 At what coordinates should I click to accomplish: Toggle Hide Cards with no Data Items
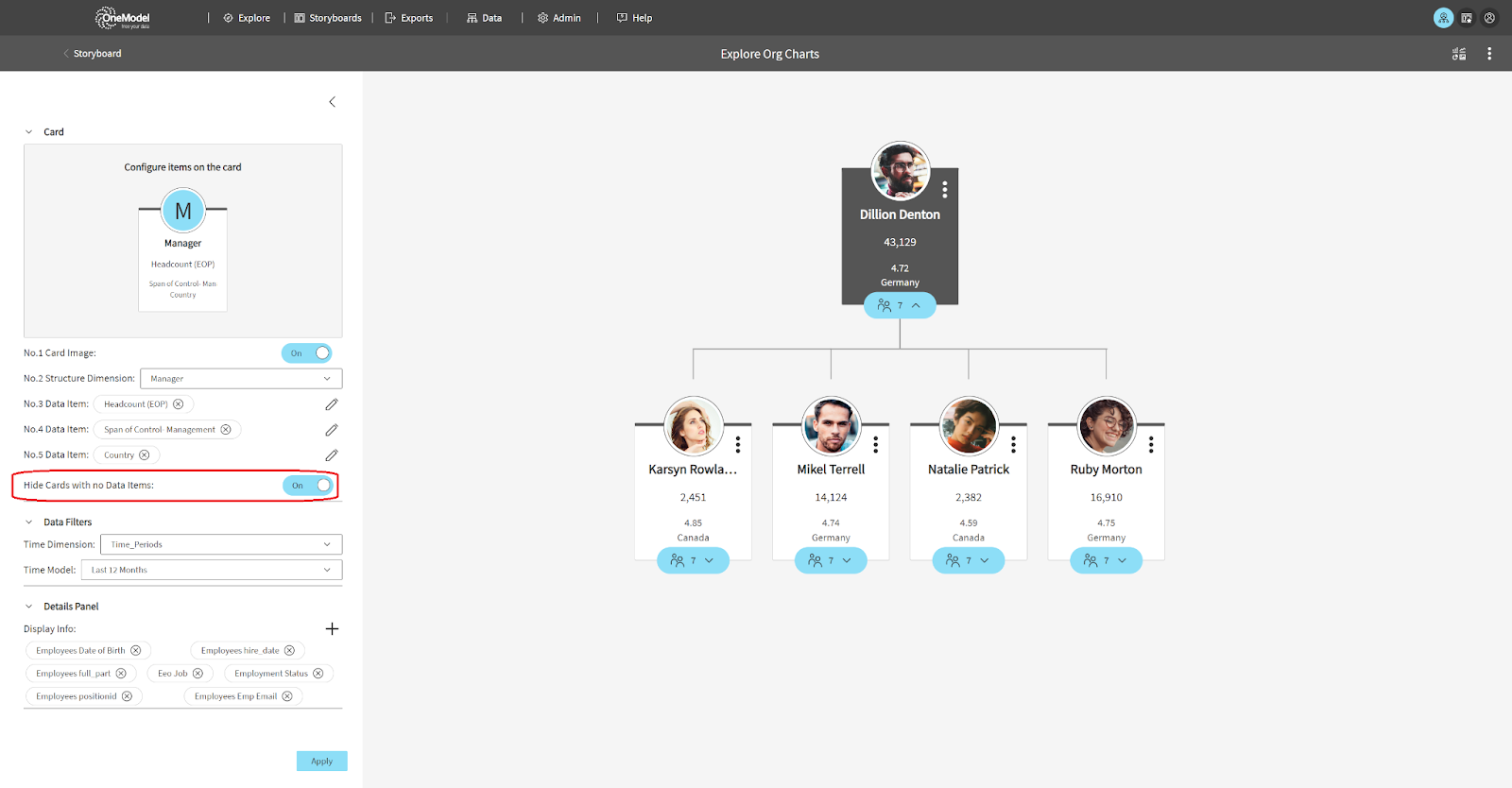[x=308, y=486]
